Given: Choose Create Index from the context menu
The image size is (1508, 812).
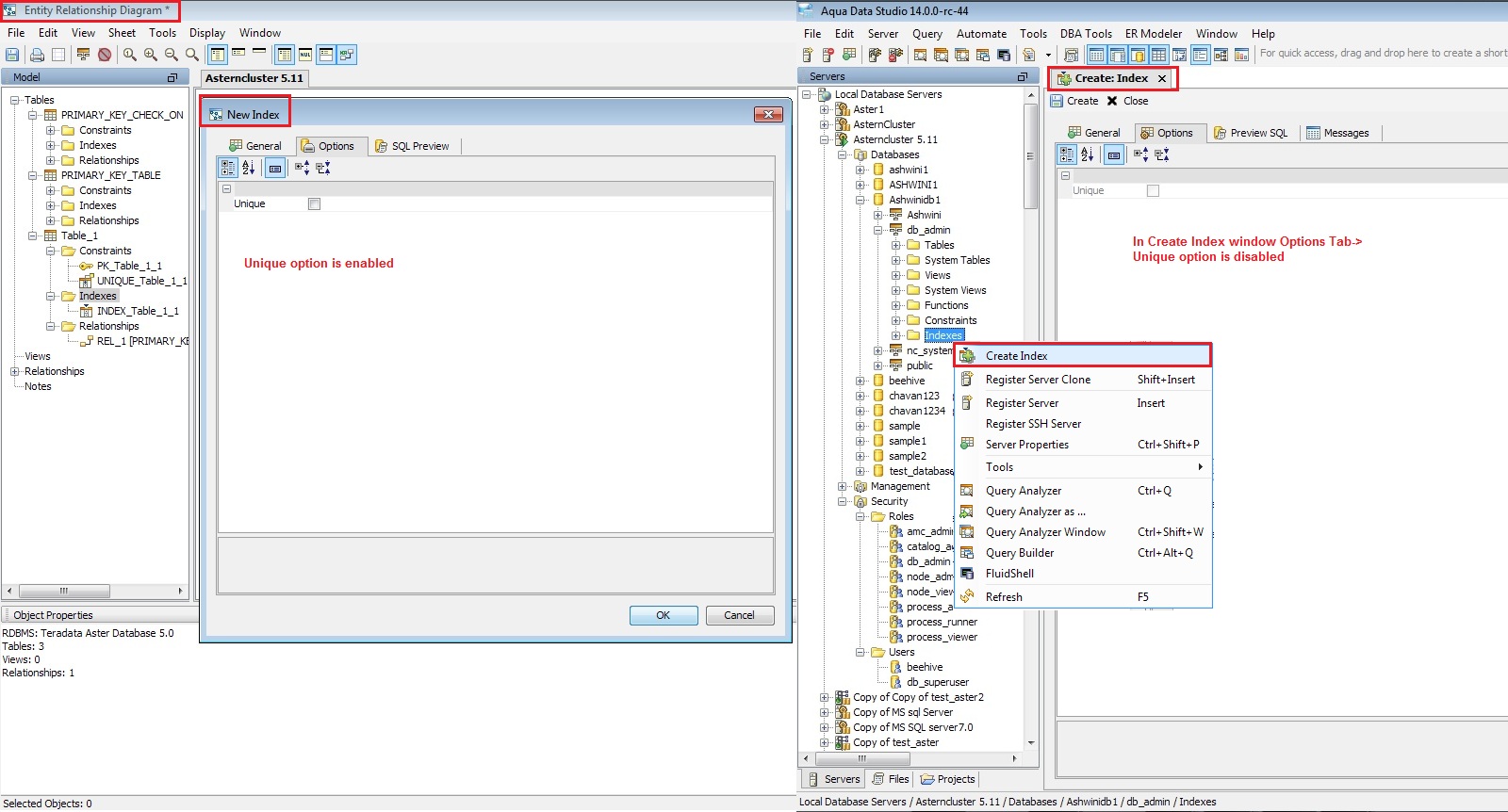Looking at the screenshot, I should point(1083,355).
